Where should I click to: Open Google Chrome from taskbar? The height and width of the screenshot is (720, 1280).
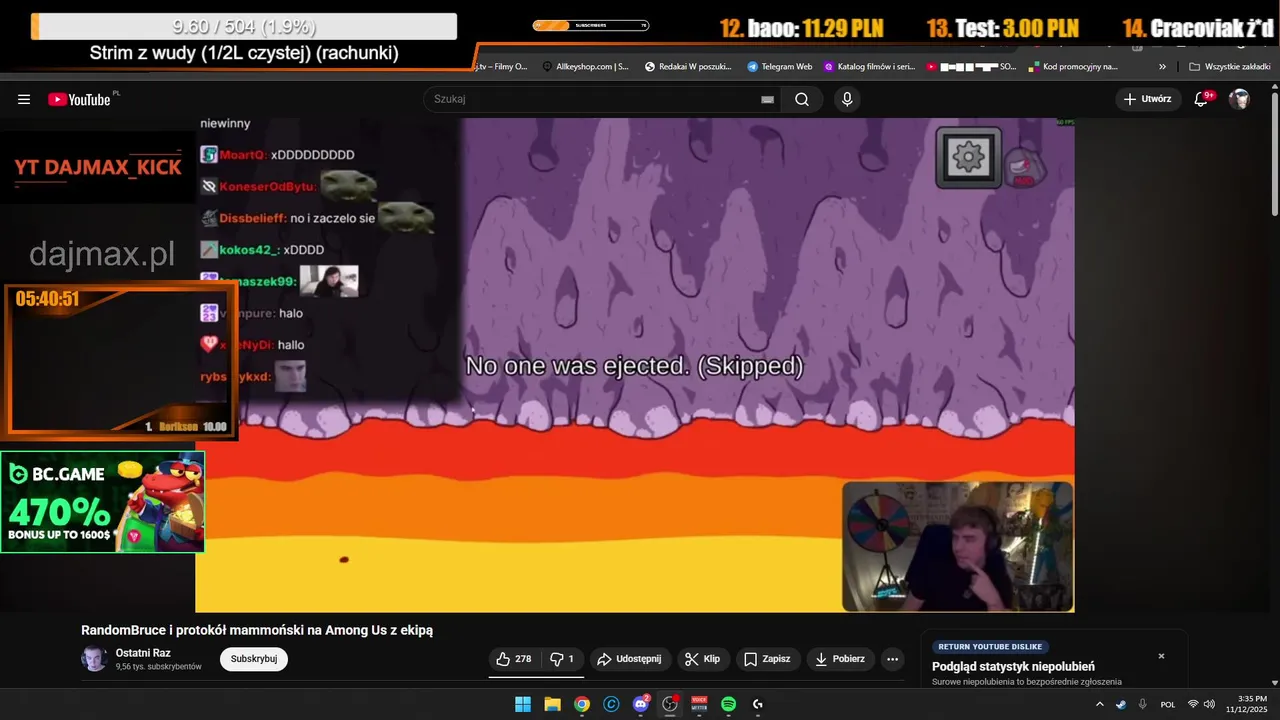582,704
